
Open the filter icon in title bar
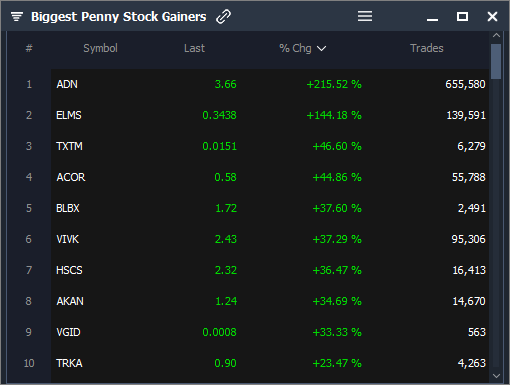(17, 16)
